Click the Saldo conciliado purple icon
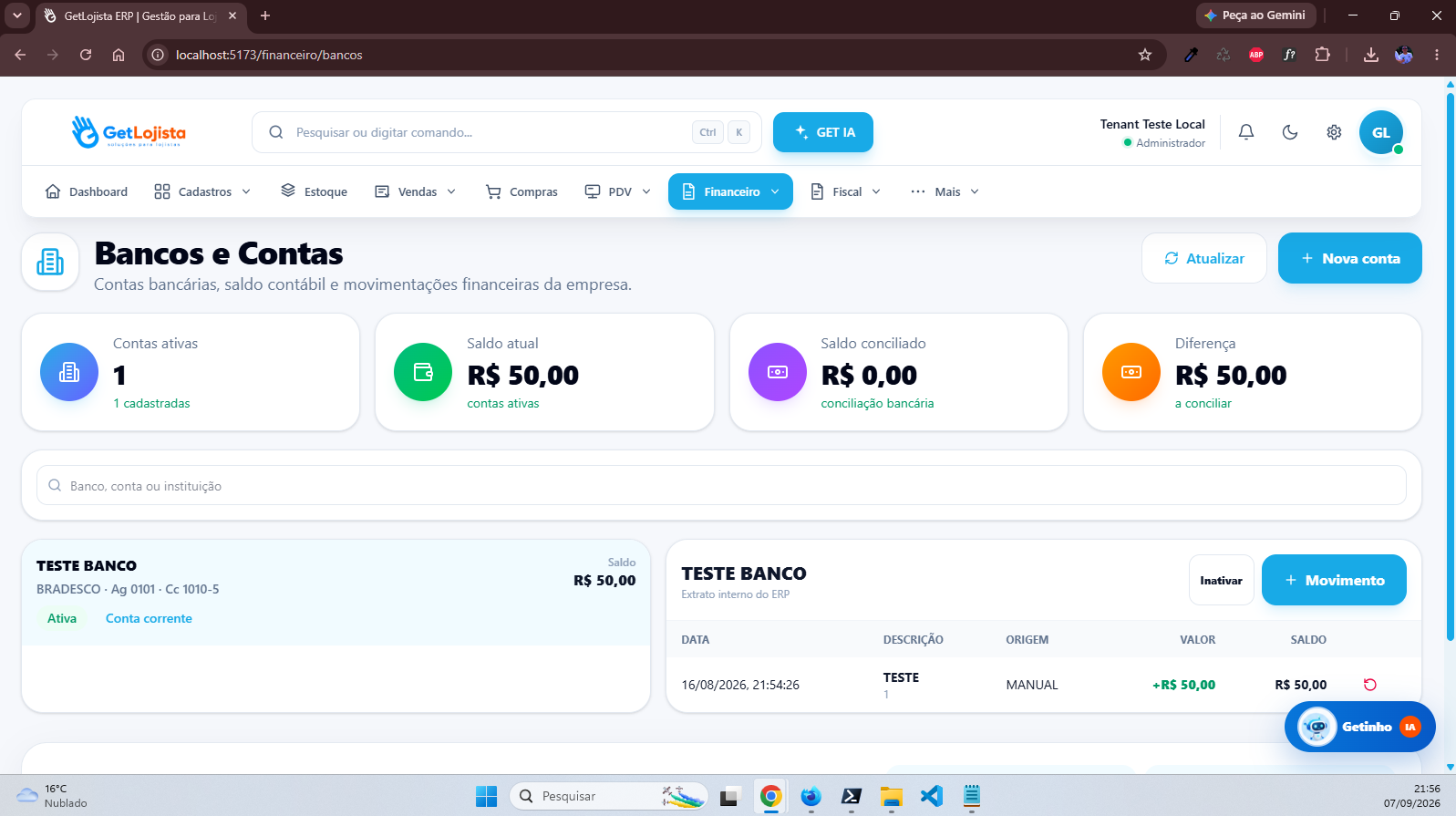The image size is (1456, 816). (778, 372)
